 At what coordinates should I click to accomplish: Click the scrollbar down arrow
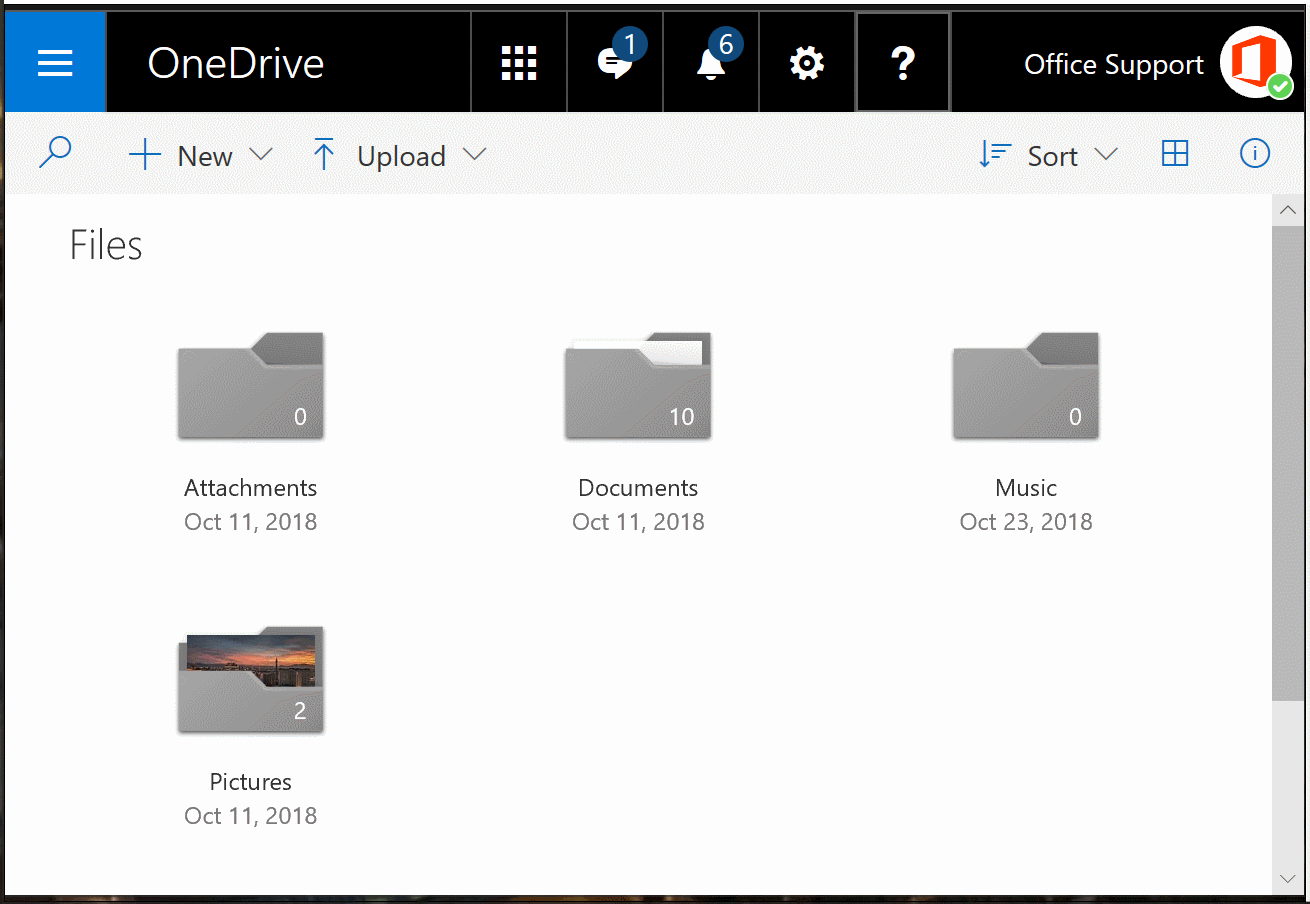(1288, 877)
